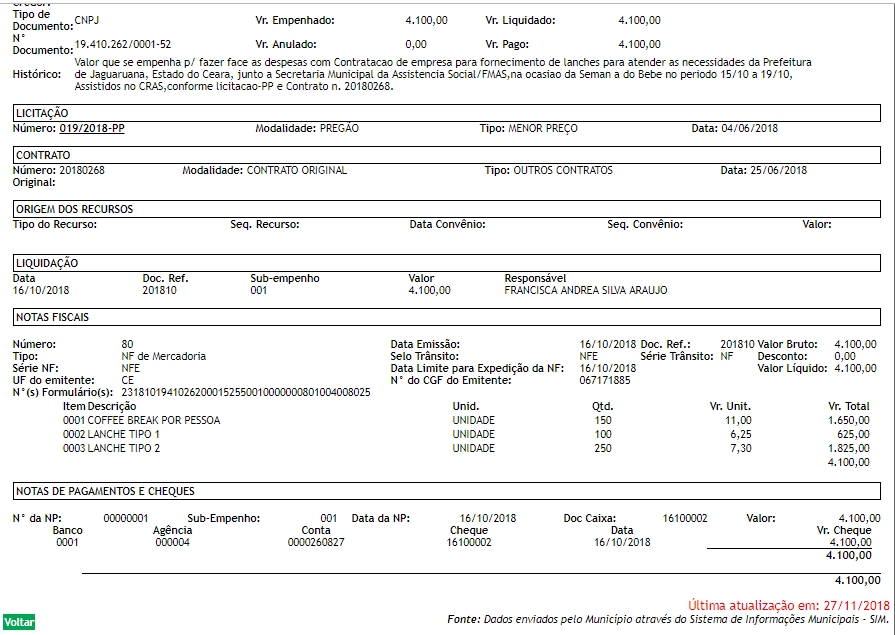Select contract number 20180268

82,170
